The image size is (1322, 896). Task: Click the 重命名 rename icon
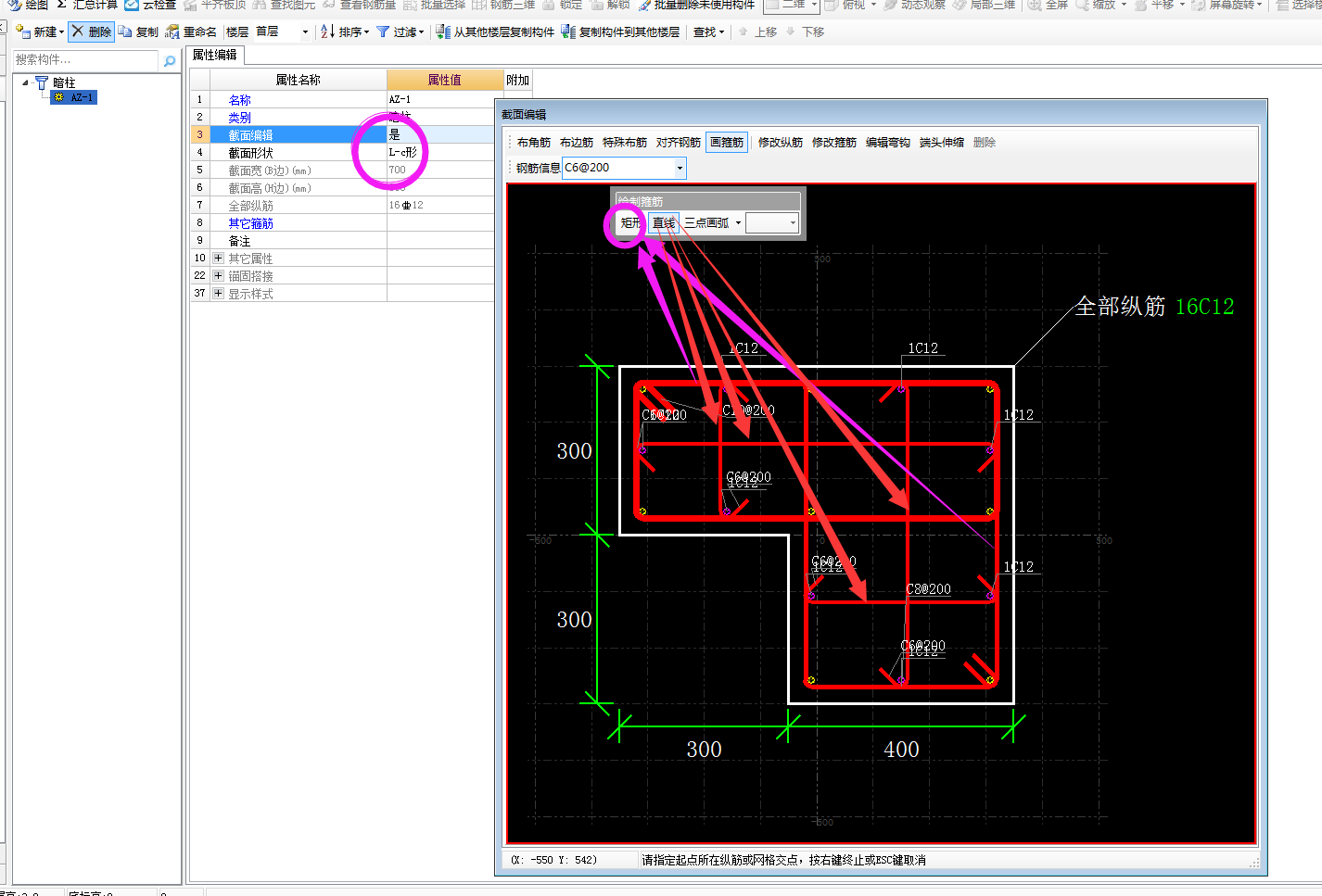click(x=191, y=32)
